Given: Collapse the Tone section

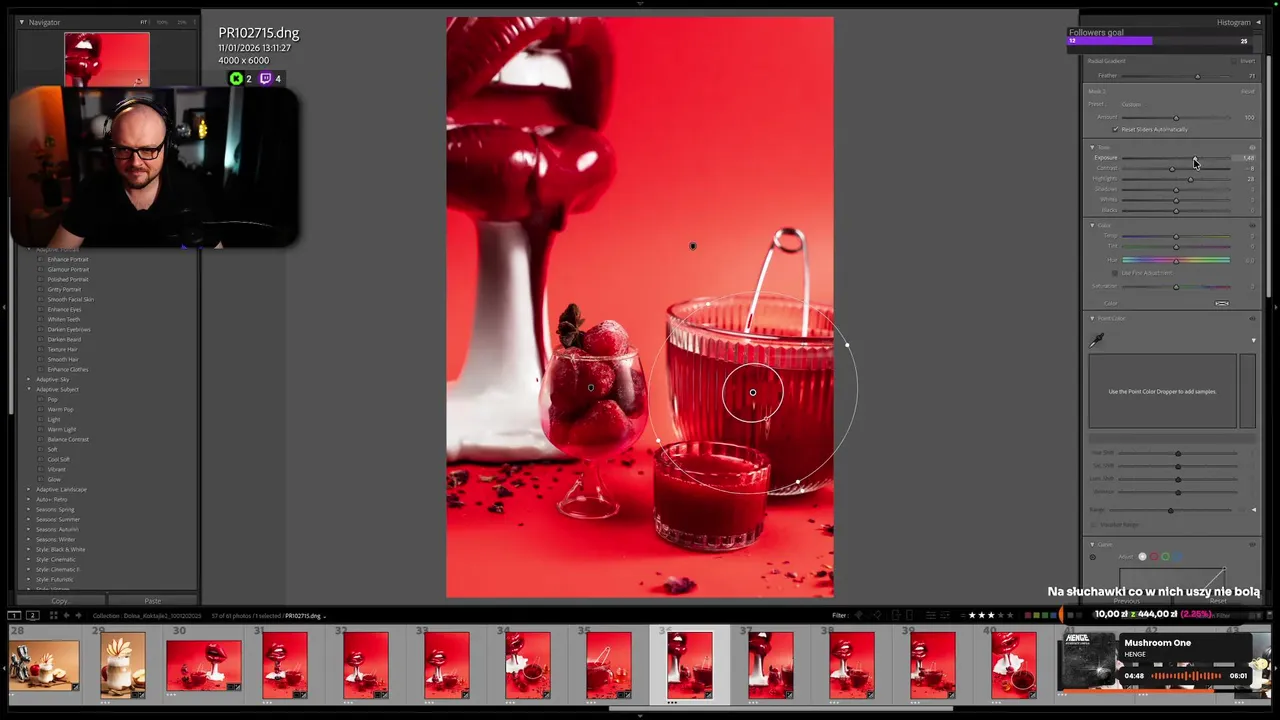Looking at the screenshot, I should pos(1092,147).
